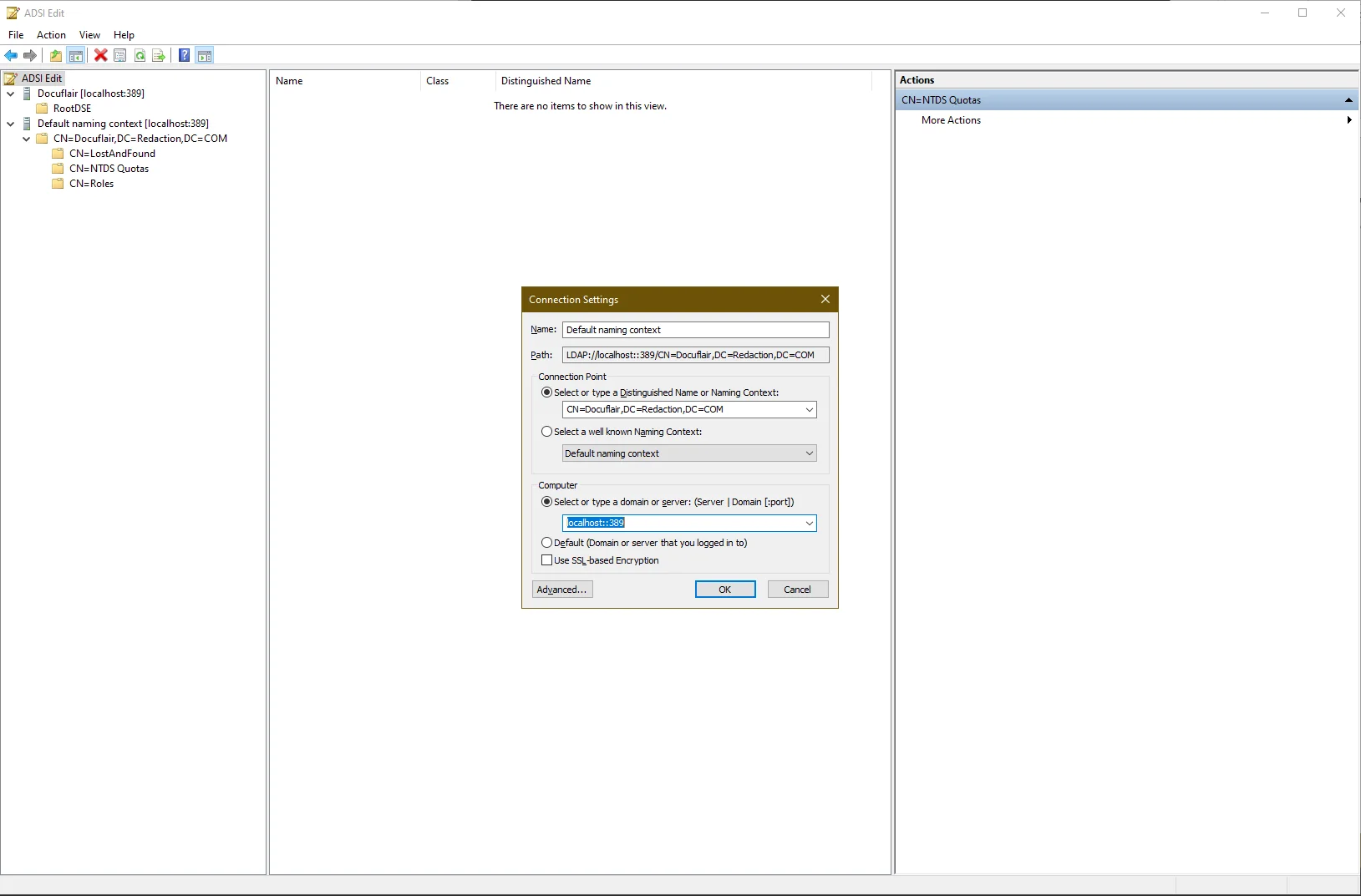
Task: Open the Distinguished Name combo box dropdown
Action: pyautogui.click(x=809, y=410)
